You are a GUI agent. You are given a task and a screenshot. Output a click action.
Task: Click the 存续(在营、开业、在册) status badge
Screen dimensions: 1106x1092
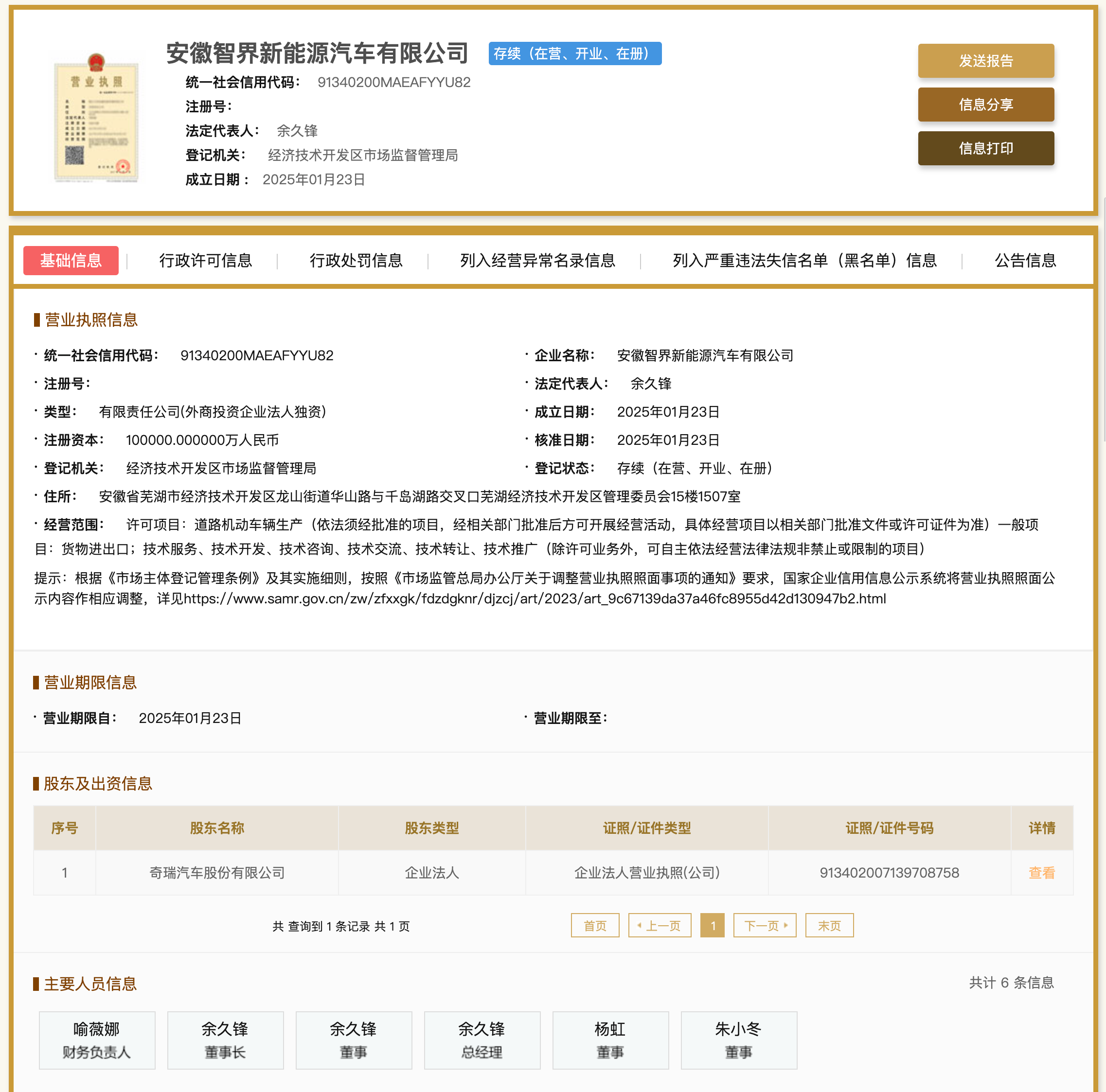coord(575,53)
